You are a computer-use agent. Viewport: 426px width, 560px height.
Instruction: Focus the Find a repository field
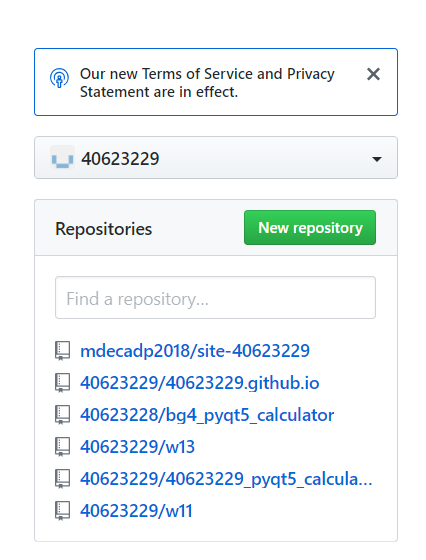[x=215, y=298]
